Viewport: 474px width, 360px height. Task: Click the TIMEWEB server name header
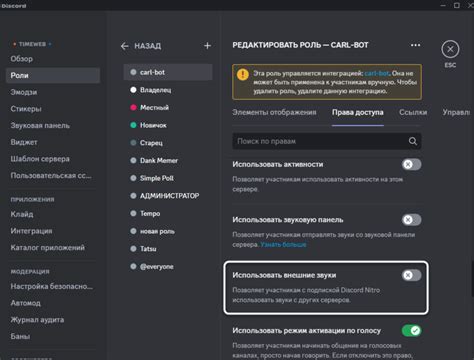coord(32,44)
